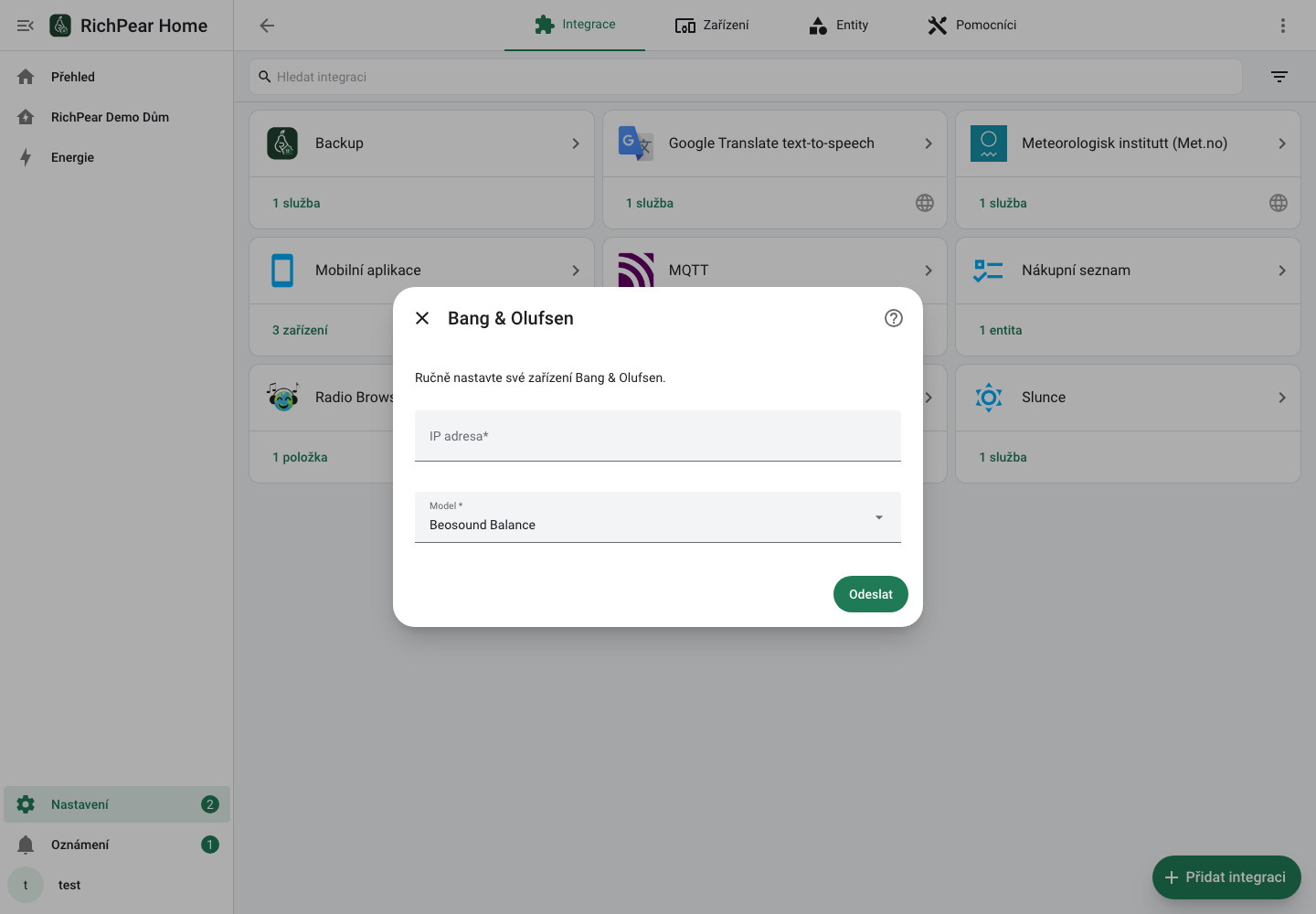Expand the Google Translate text-to-speech chevron

(929, 143)
